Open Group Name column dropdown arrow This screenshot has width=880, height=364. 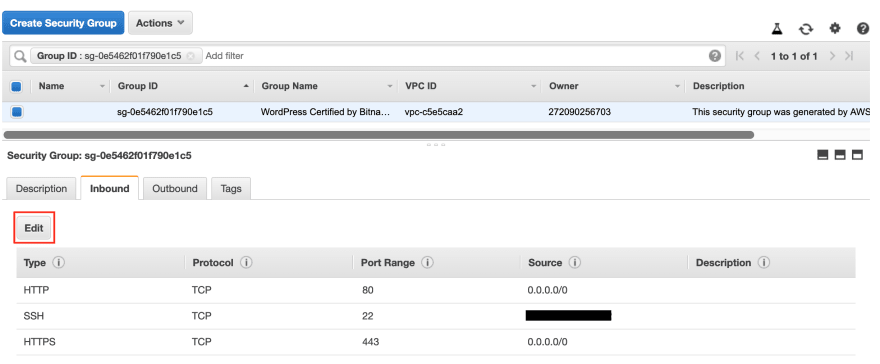(389, 86)
